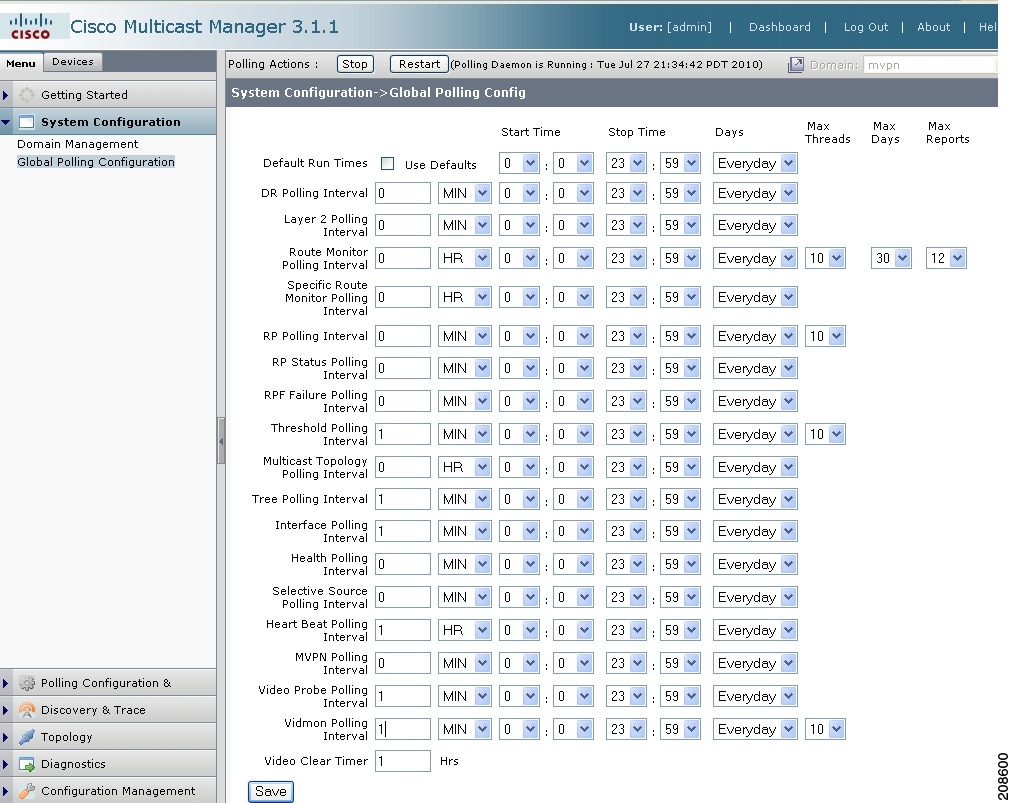This screenshot has width=1015, height=803.
Task: Expand the Discovery & Trace section arrow
Action: tap(6, 710)
